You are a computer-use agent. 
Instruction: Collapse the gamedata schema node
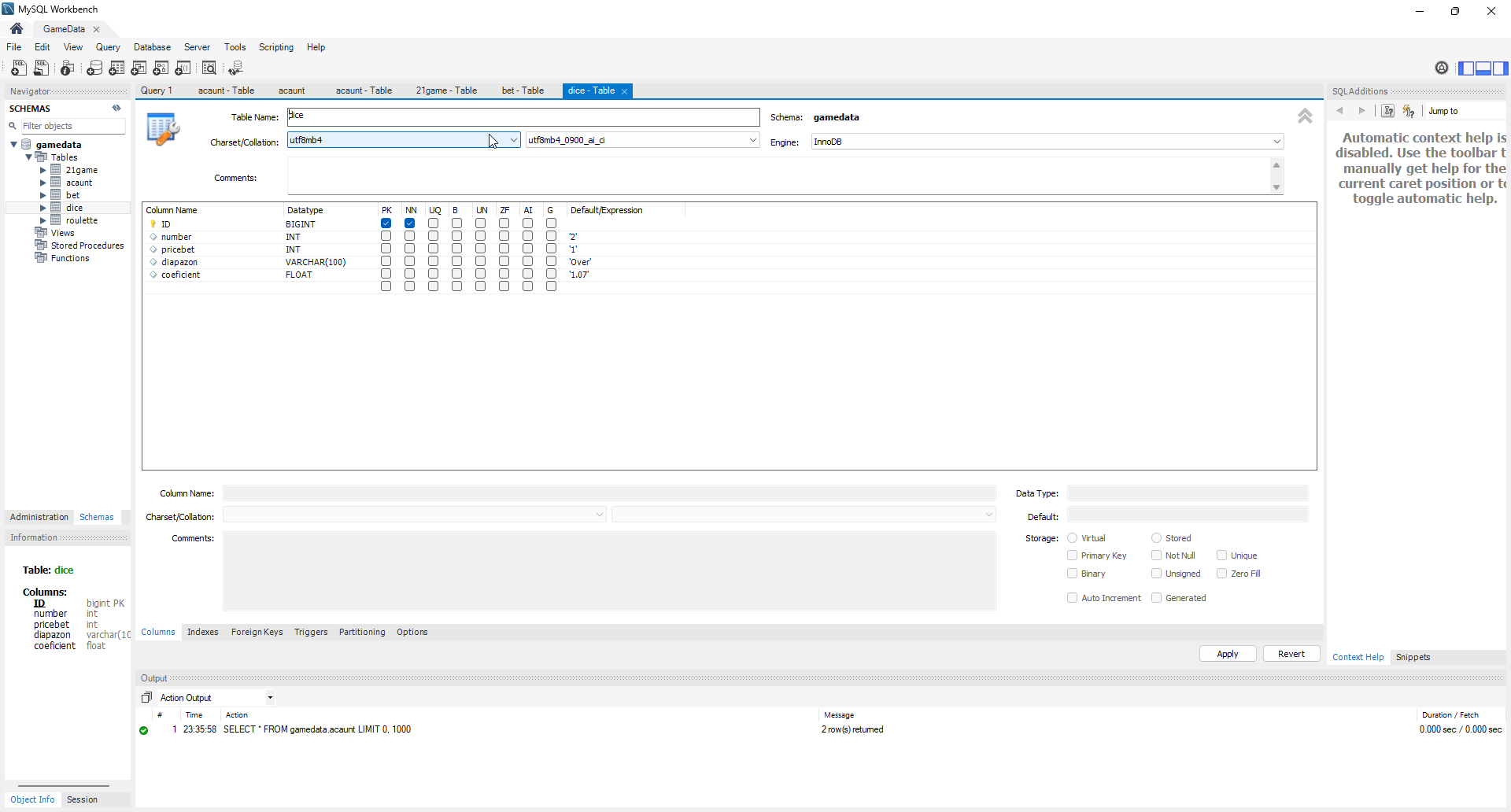[14, 145]
